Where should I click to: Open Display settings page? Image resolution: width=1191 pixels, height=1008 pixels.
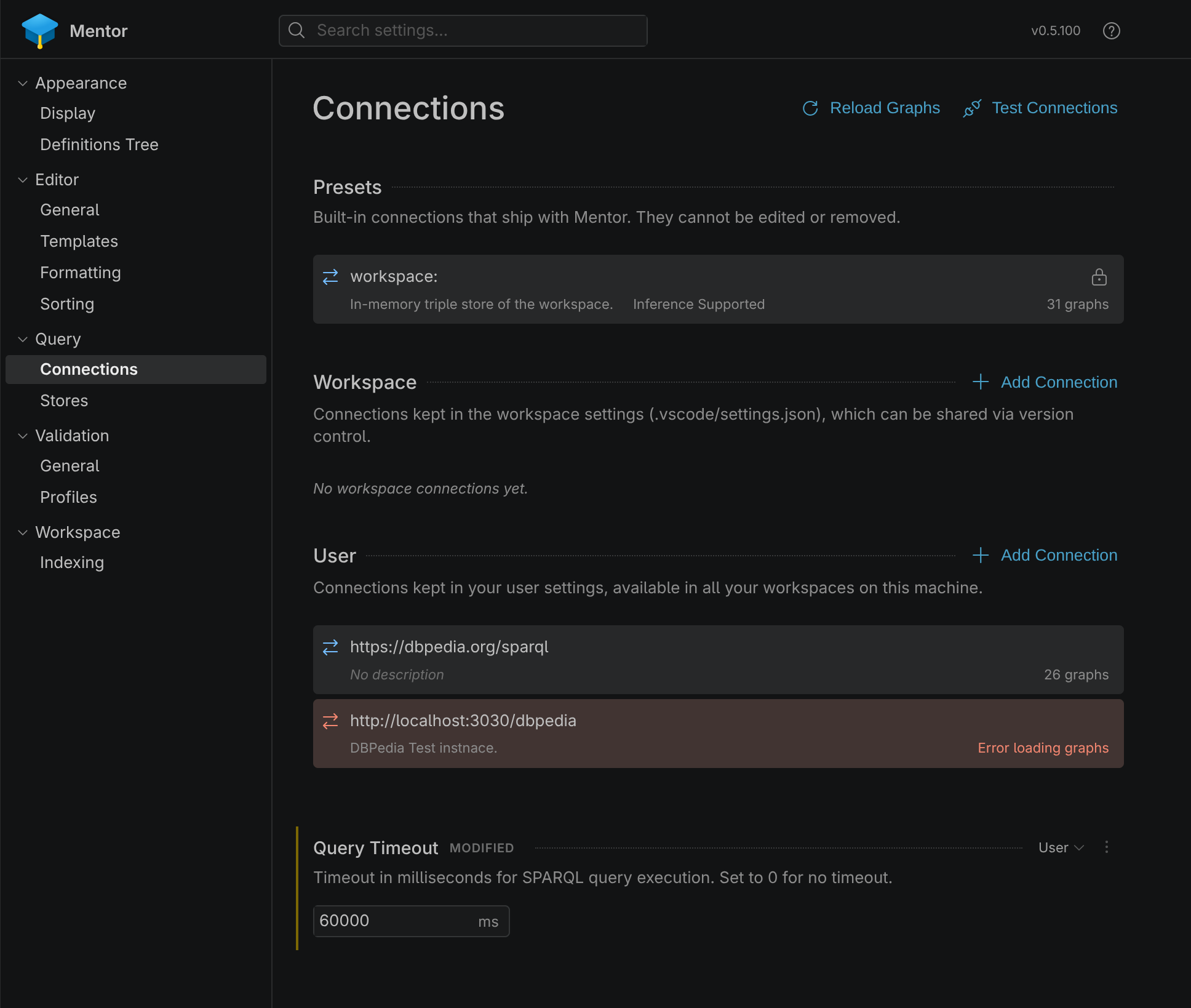click(68, 113)
